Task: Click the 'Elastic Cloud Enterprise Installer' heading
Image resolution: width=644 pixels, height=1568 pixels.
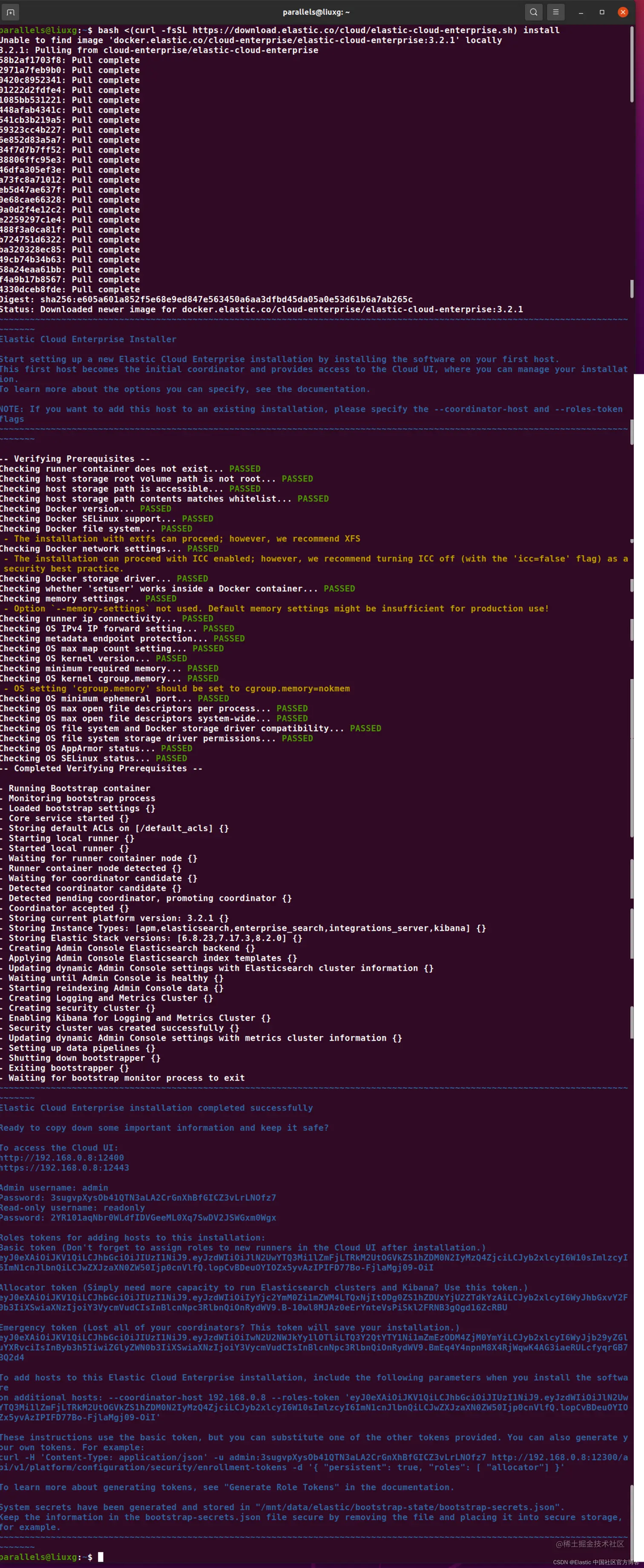Action: tap(88, 340)
